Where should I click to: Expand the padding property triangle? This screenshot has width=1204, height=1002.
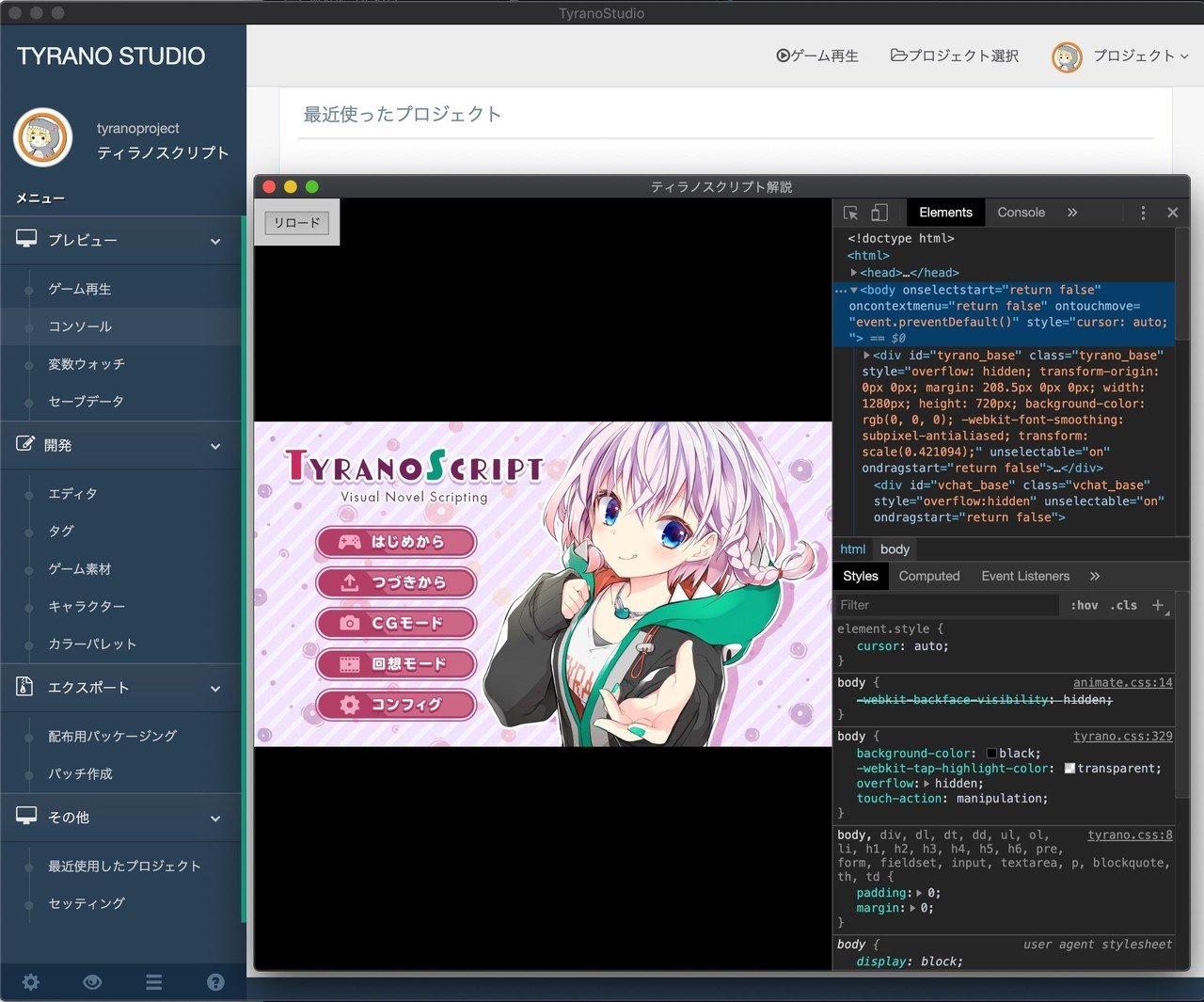pyautogui.click(x=919, y=893)
